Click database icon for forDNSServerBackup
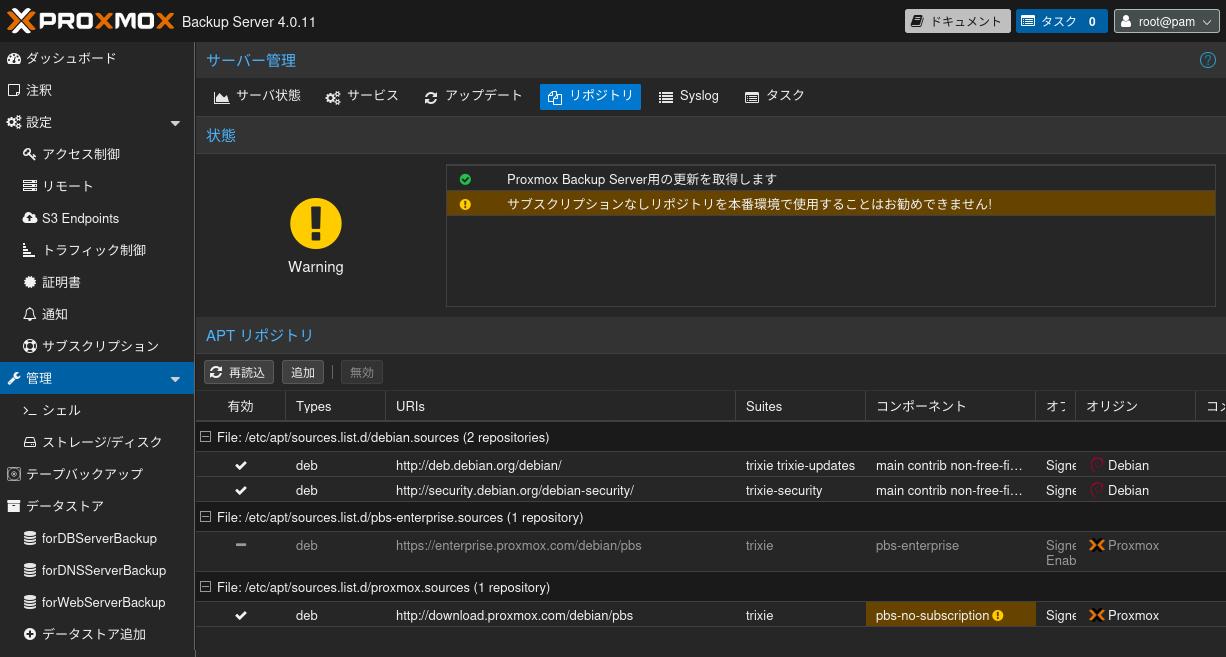Screen dimensions: 1226x657 30,570
